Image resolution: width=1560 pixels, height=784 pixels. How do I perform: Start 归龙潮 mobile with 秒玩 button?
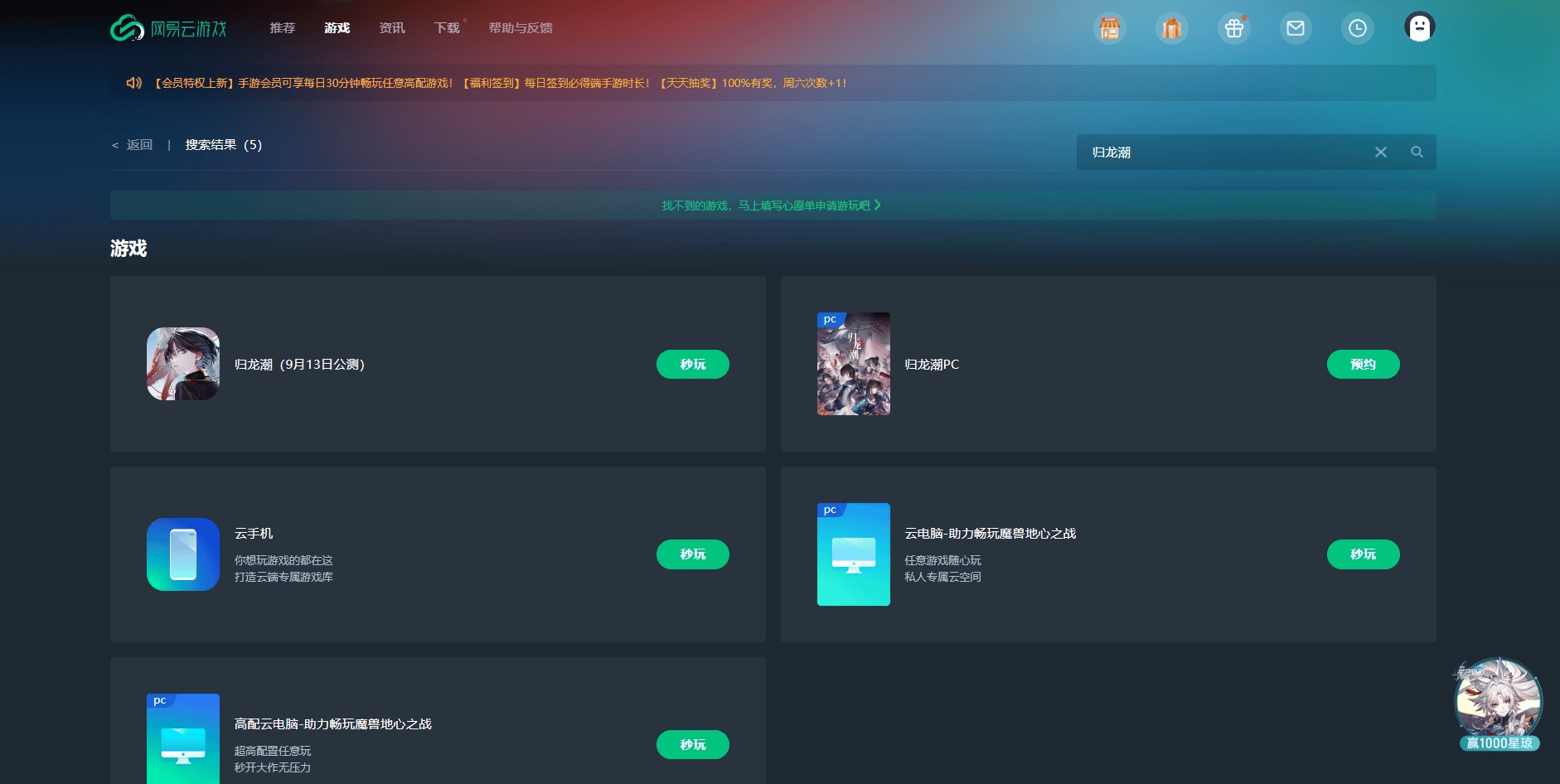pyautogui.click(x=693, y=365)
